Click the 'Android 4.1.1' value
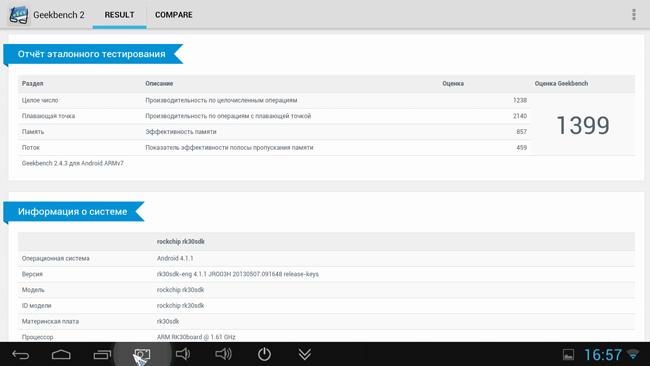The width and height of the screenshot is (650, 366). pos(175,258)
